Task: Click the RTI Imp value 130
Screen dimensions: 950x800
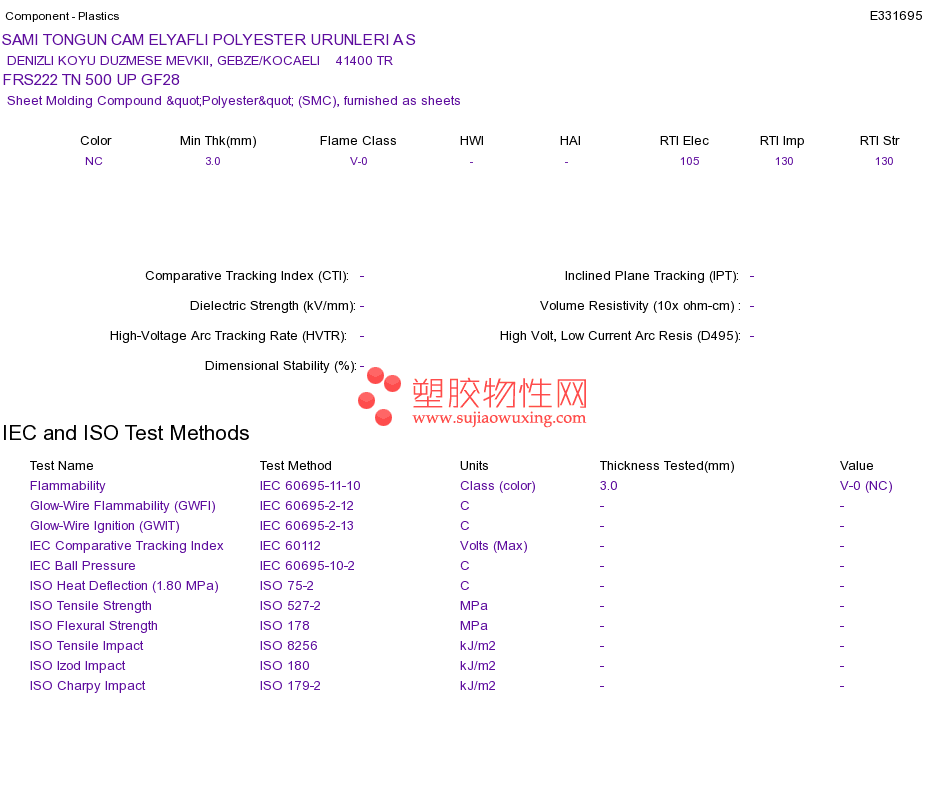Action: tap(784, 161)
